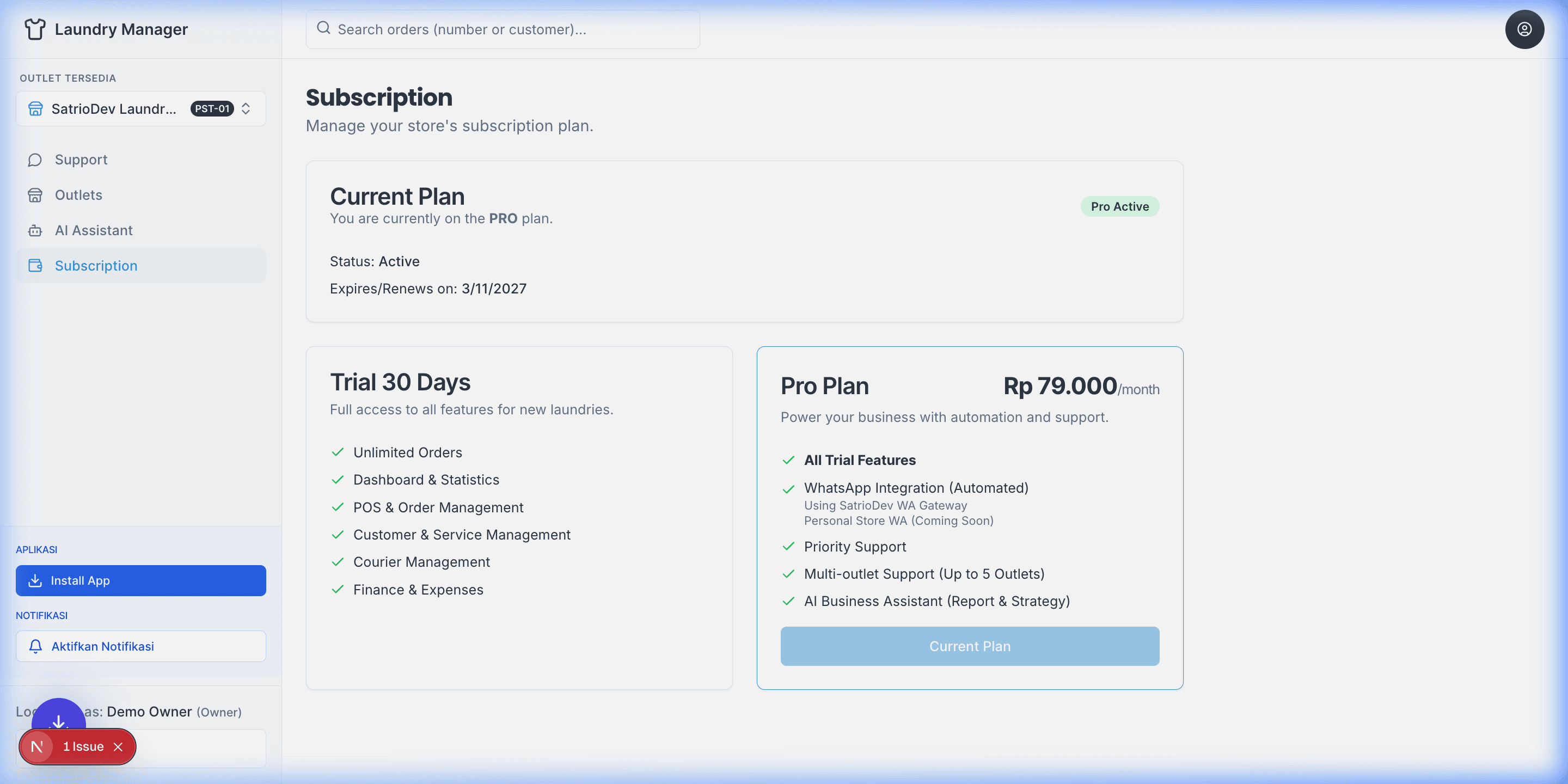
Task: Click the Subscription wallet icon
Action: pyautogui.click(x=35, y=266)
